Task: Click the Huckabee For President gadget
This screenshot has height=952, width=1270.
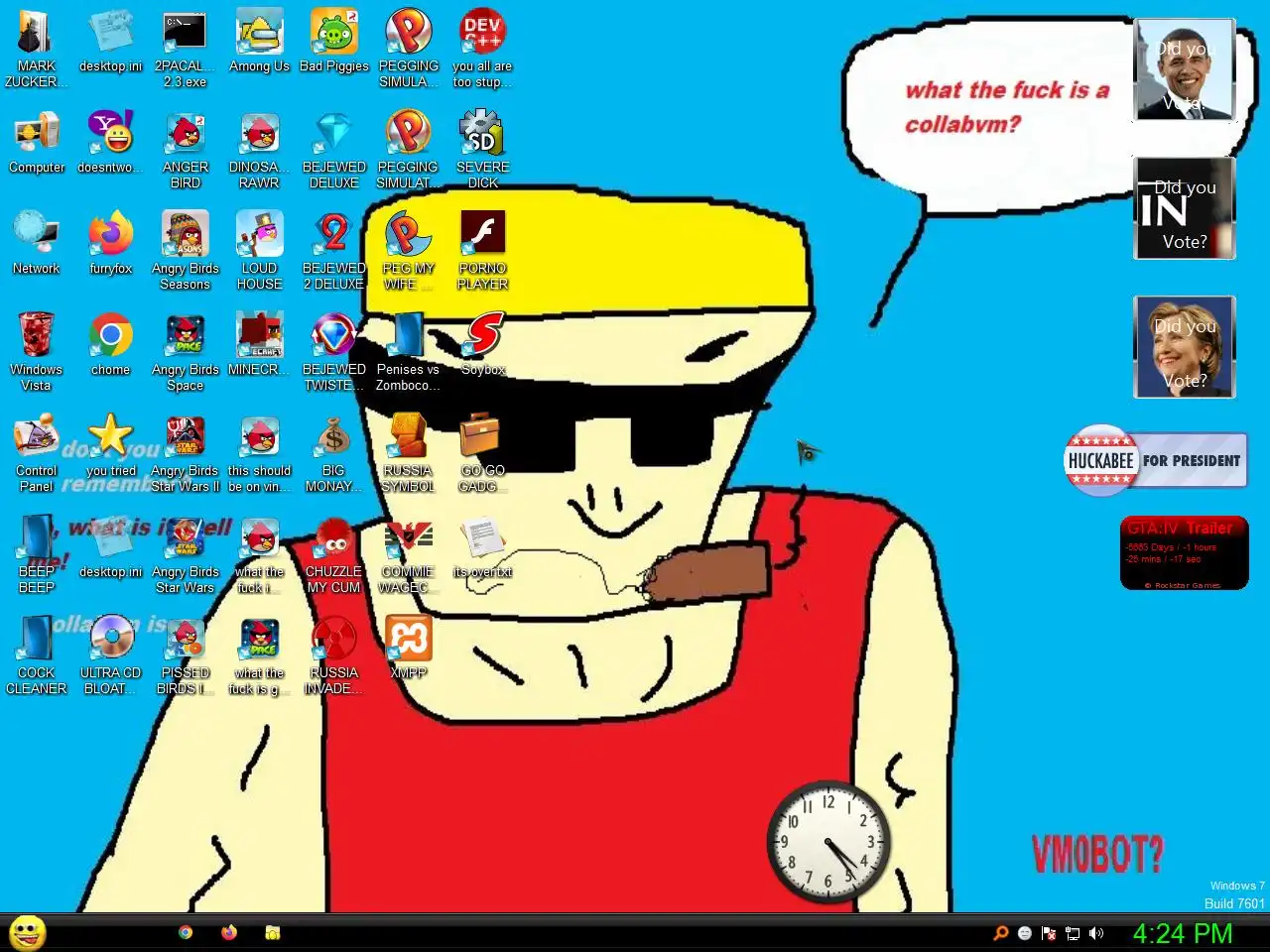Action: [x=1156, y=460]
